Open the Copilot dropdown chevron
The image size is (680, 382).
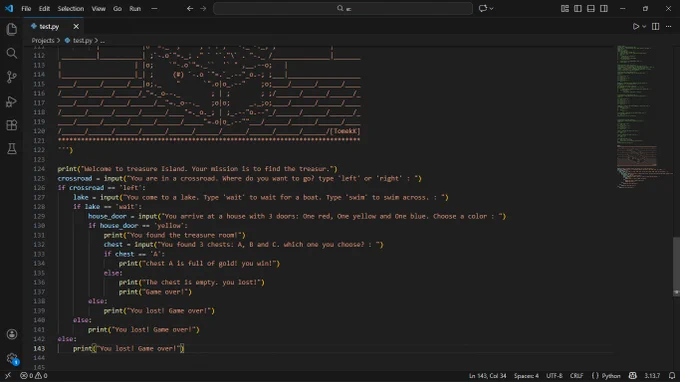pyautogui.click(x=491, y=8)
